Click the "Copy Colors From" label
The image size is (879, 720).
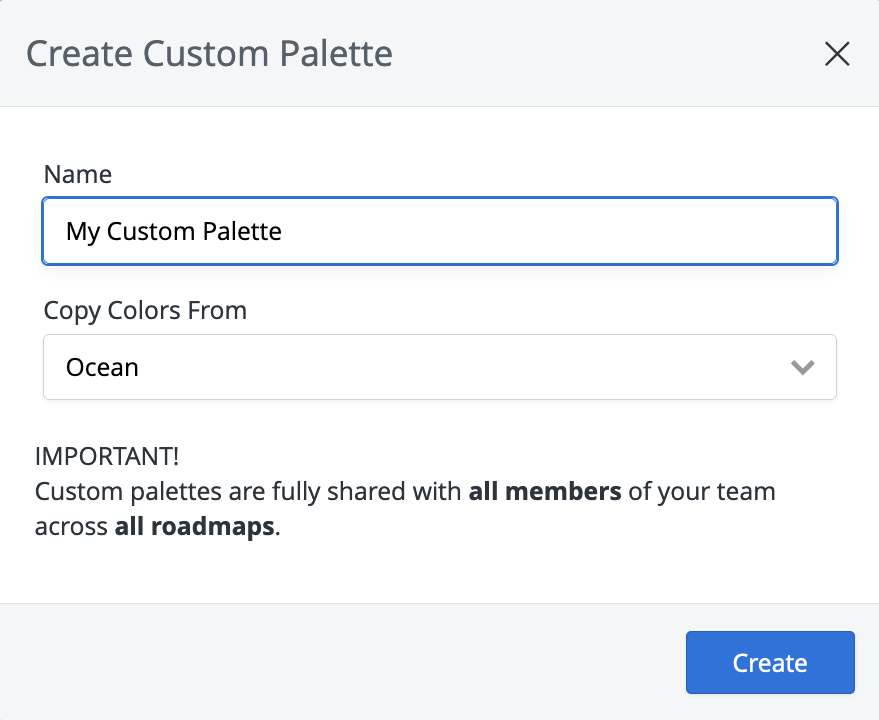point(145,311)
